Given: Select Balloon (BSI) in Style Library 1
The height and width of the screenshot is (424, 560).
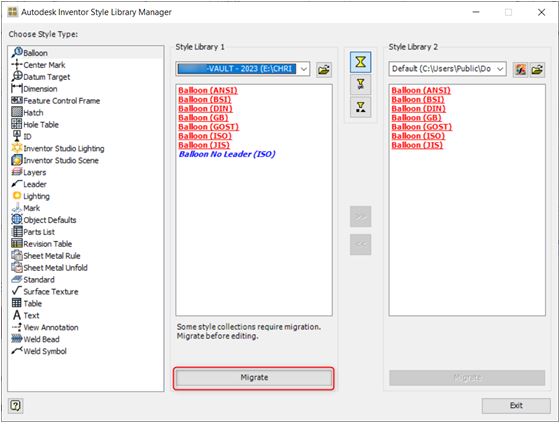Looking at the screenshot, I should pyautogui.click(x=205, y=100).
